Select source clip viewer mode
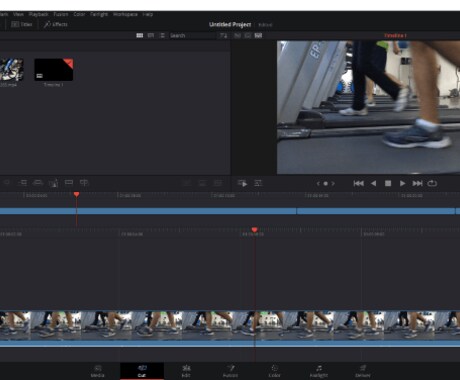Screen dimensions: 460x380 click(237, 35)
